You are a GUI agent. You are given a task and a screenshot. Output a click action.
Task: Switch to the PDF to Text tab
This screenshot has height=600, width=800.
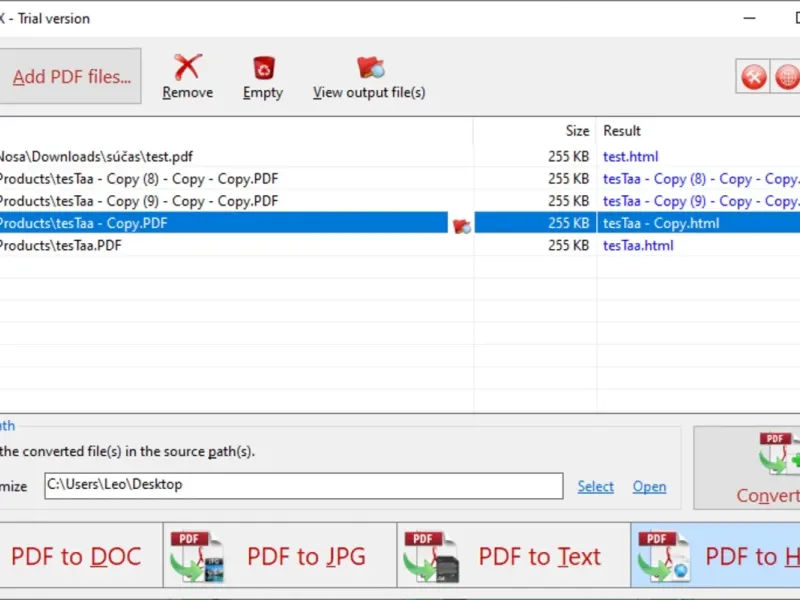pos(514,556)
